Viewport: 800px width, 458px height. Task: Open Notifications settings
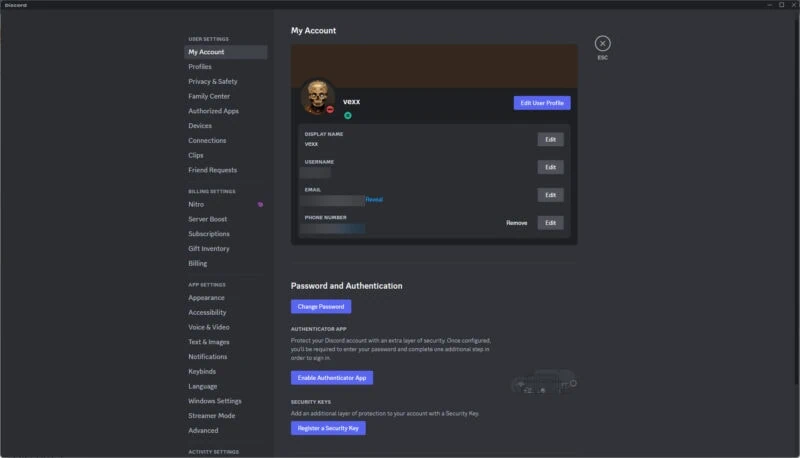point(226,357)
